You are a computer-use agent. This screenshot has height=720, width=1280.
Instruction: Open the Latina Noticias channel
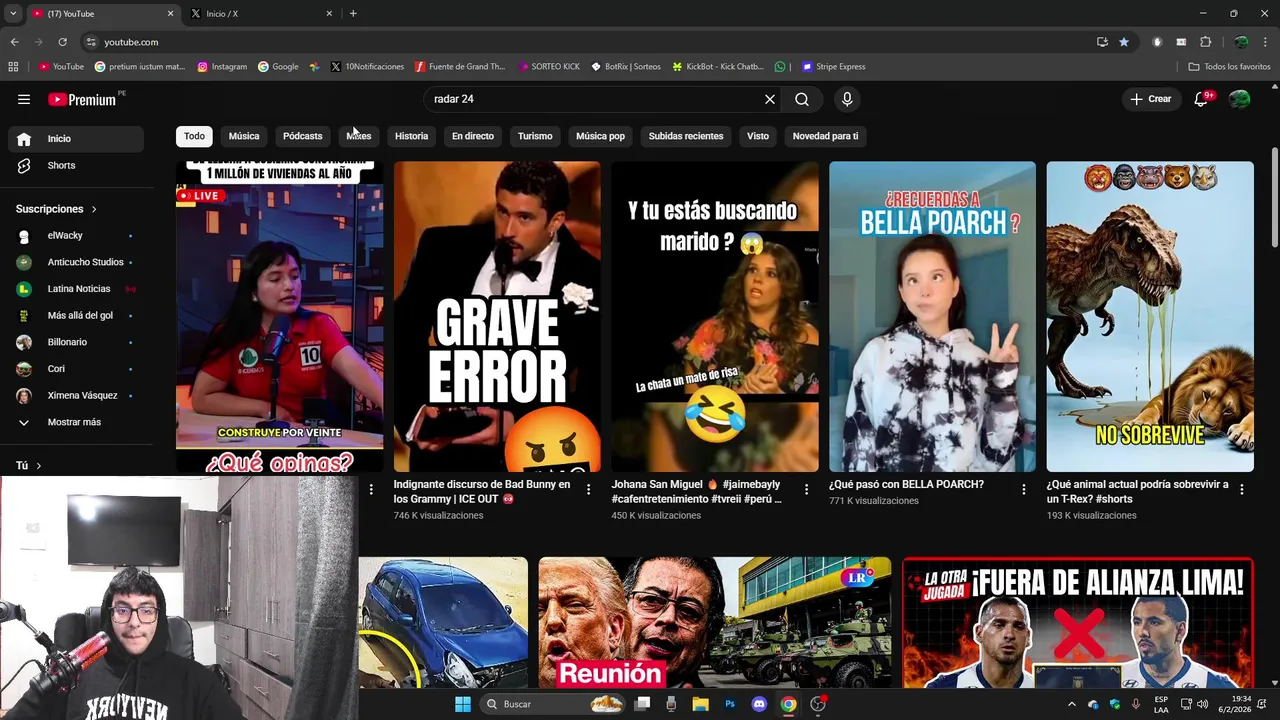coord(76,289)
